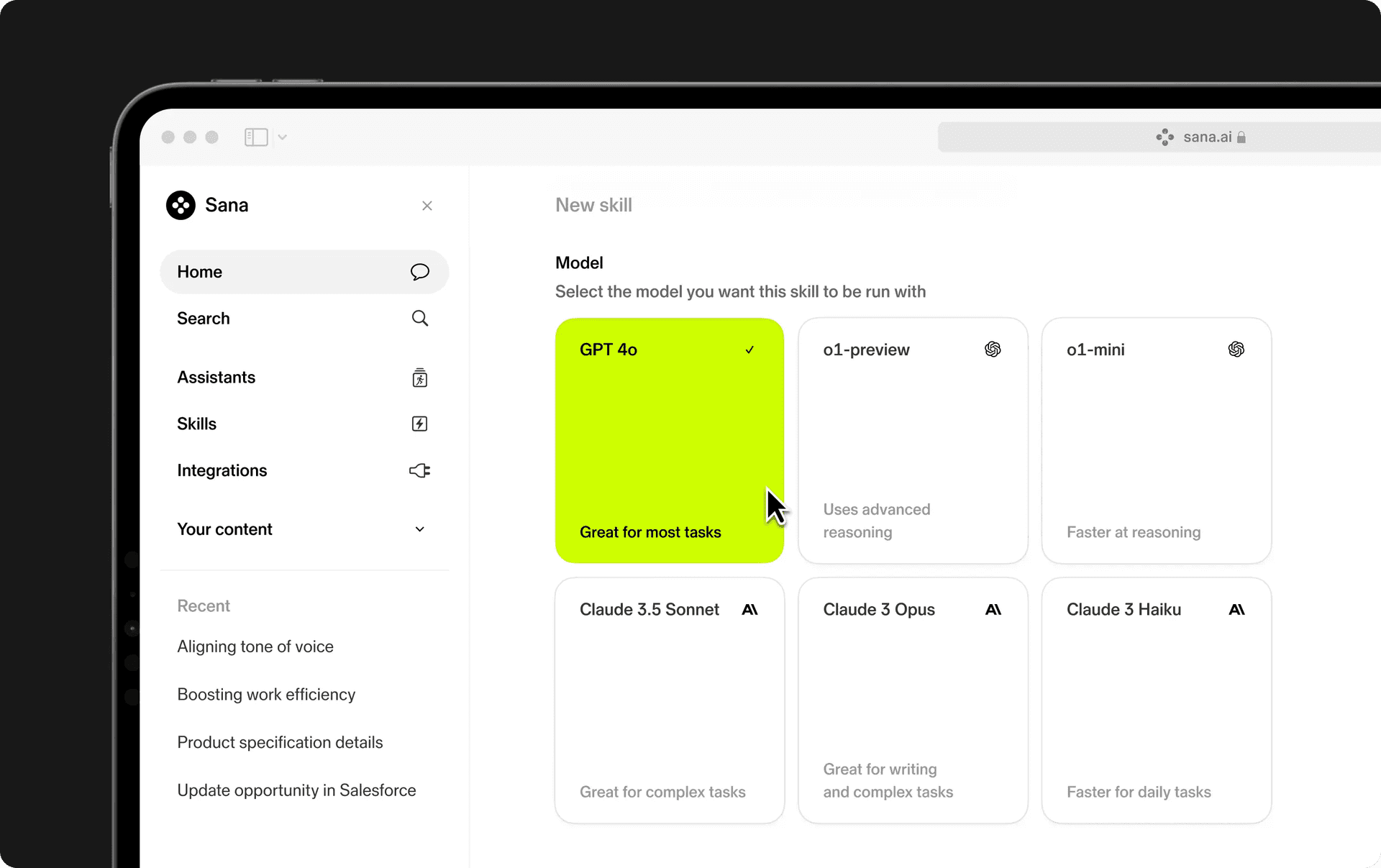The height and width of the screenshot is (868, 1381).
Task: Click 'Select the model you want' subtitle
Action: click(x=740, y=291)
